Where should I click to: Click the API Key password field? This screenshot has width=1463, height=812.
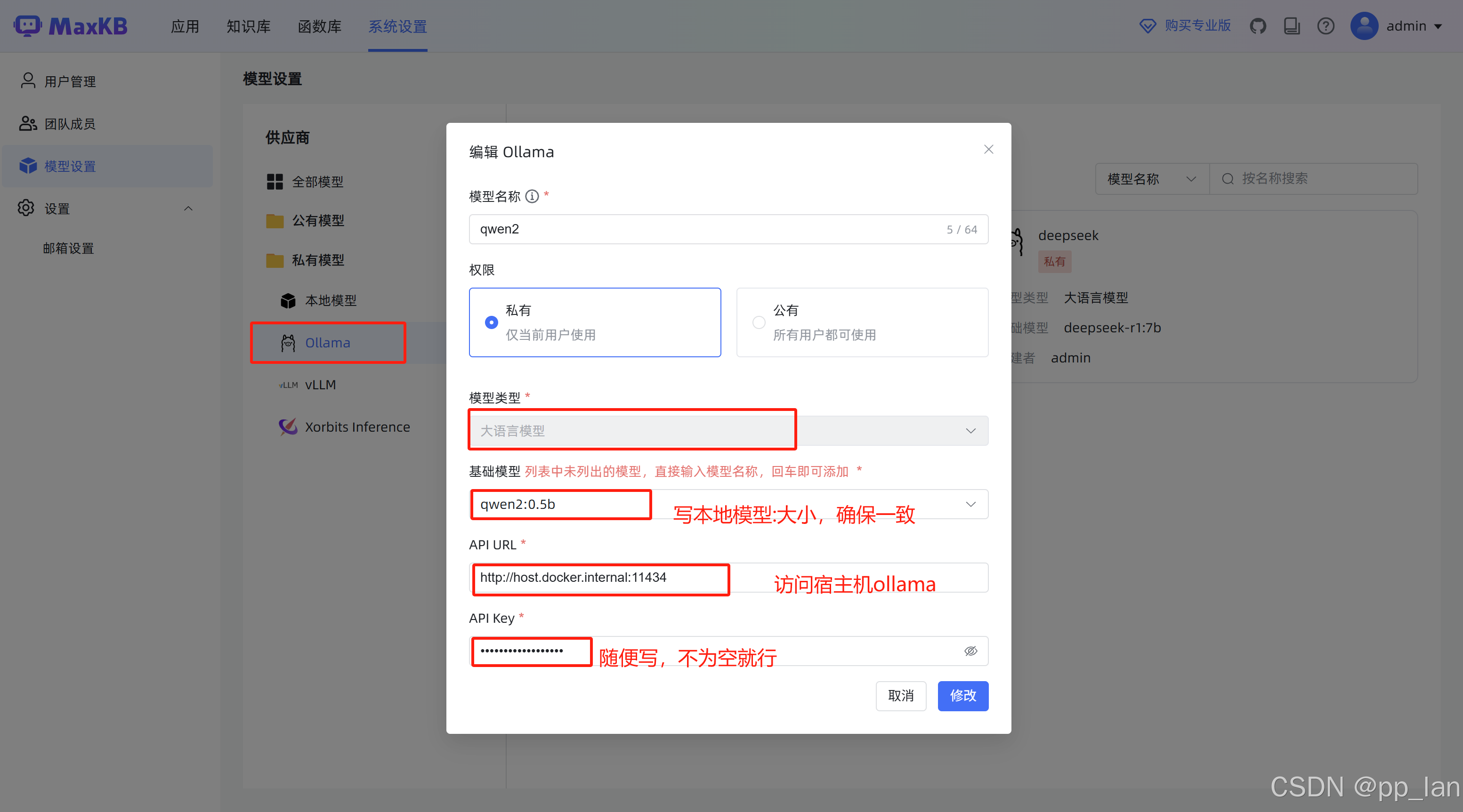tap(728, 651)
